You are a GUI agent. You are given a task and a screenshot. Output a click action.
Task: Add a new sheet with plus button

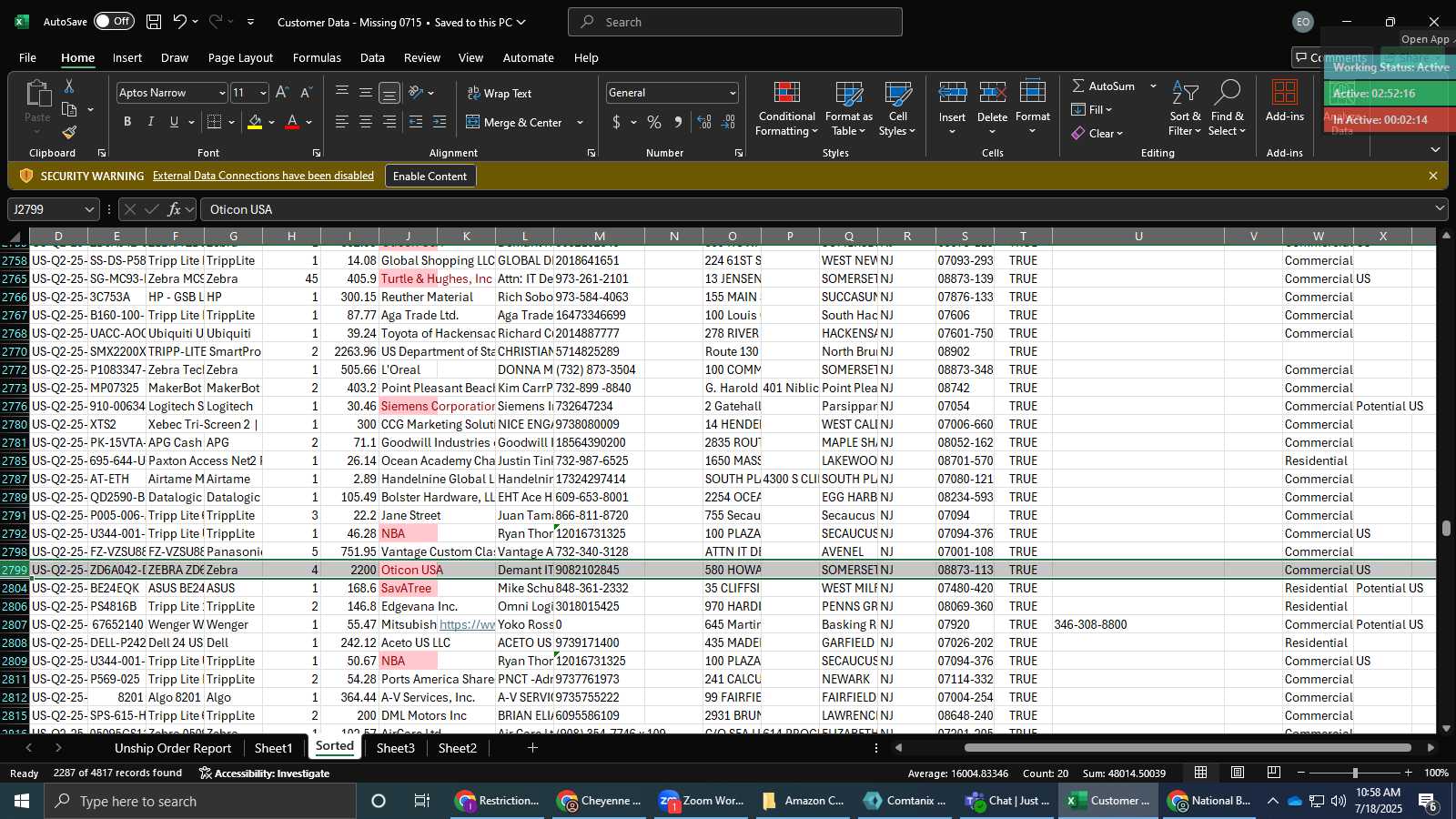(x=532, y=748)
